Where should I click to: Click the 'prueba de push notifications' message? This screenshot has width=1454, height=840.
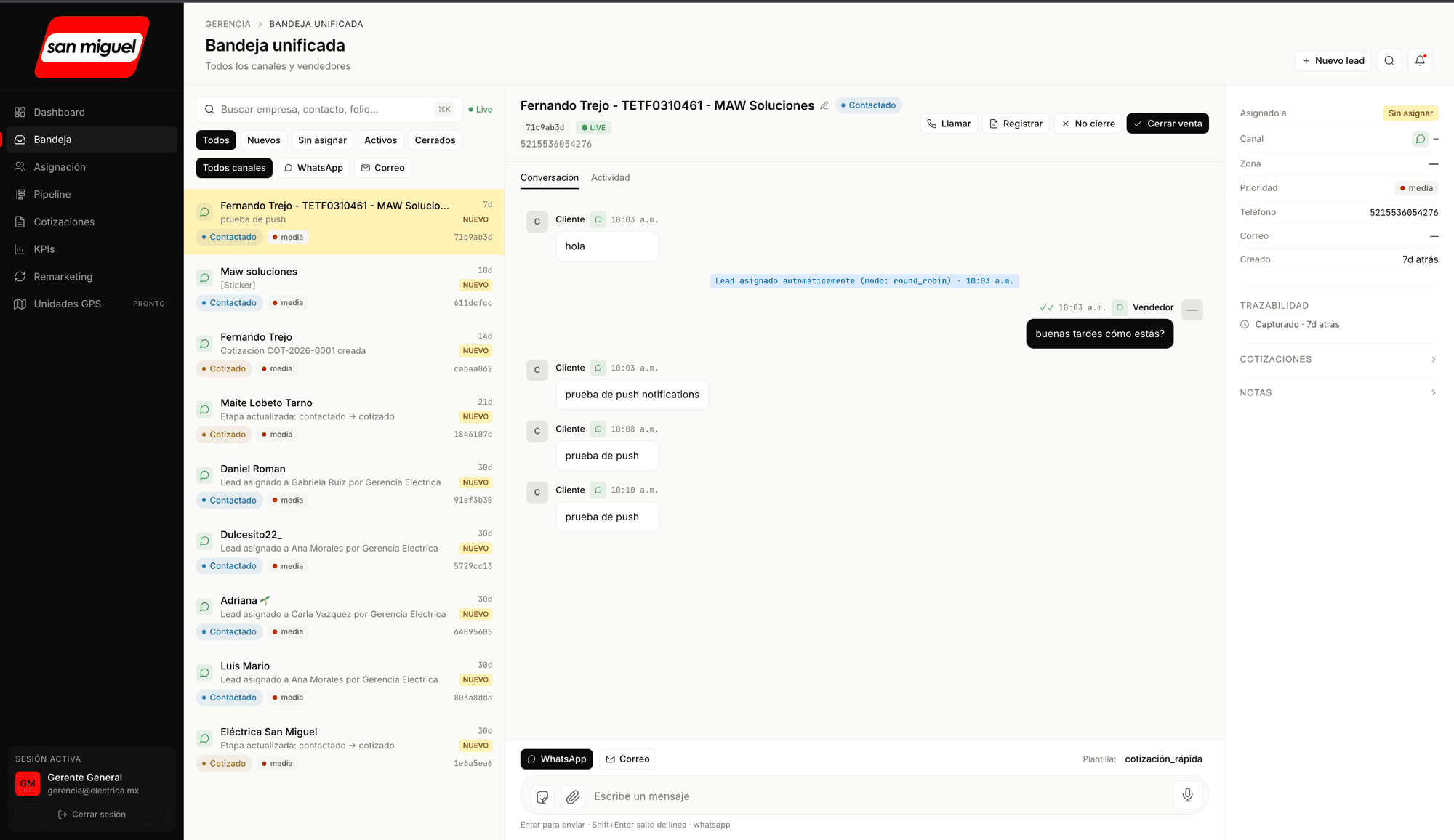(632, 395)
